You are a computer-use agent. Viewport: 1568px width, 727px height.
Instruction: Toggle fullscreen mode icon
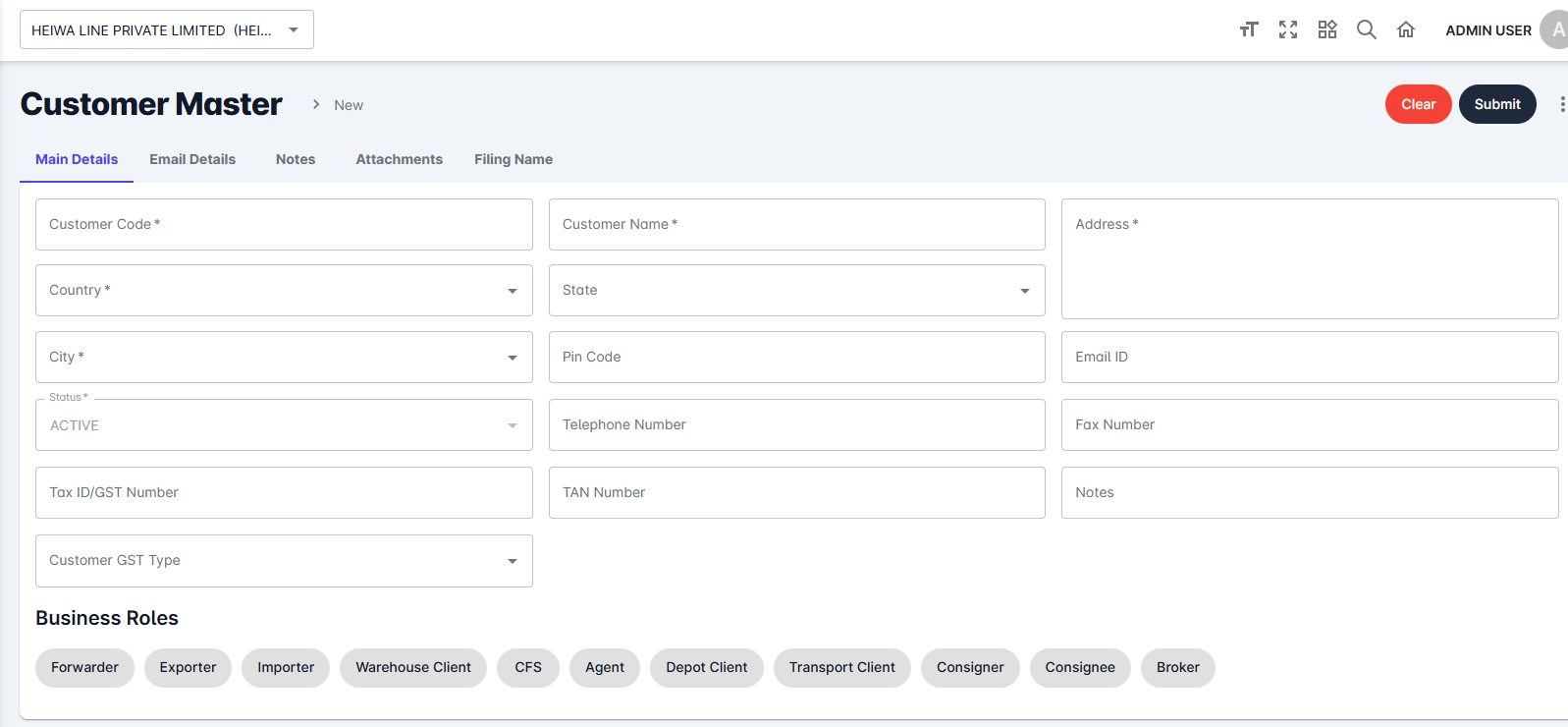(1288, 29)
